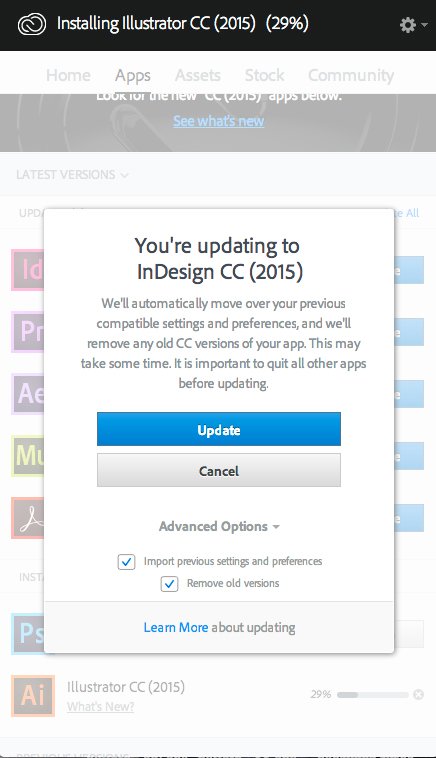Collapse the Advanced Options section
This screenshot has width=436, height=758.
point(219,526)
